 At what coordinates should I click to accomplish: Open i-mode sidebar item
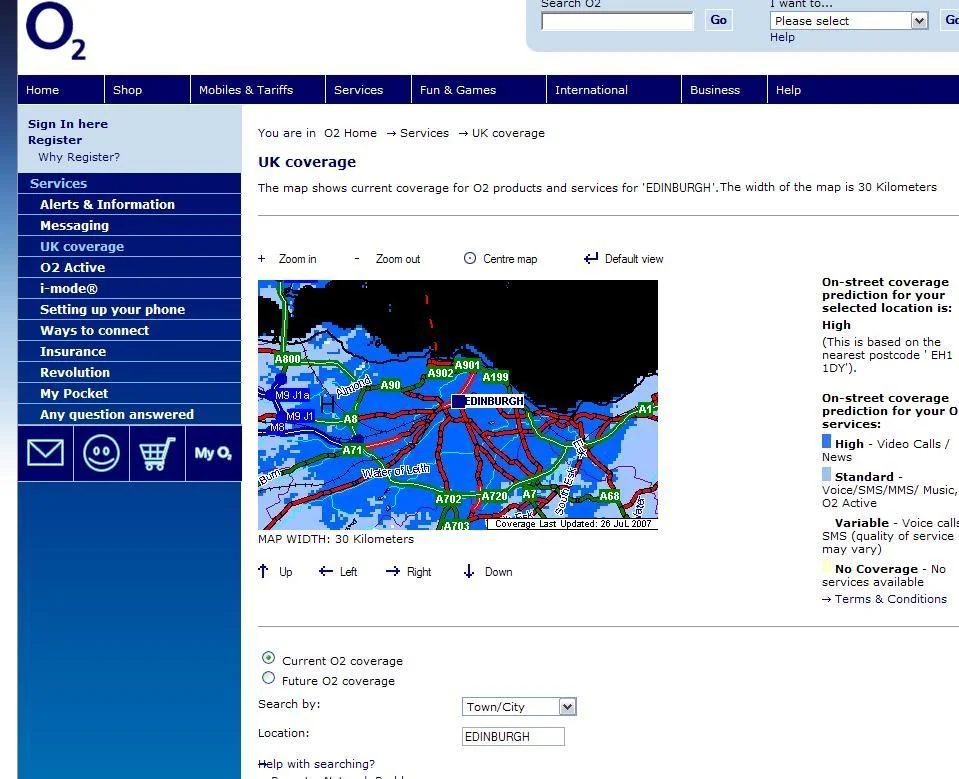pyautogui.click(x=130, y=289)
